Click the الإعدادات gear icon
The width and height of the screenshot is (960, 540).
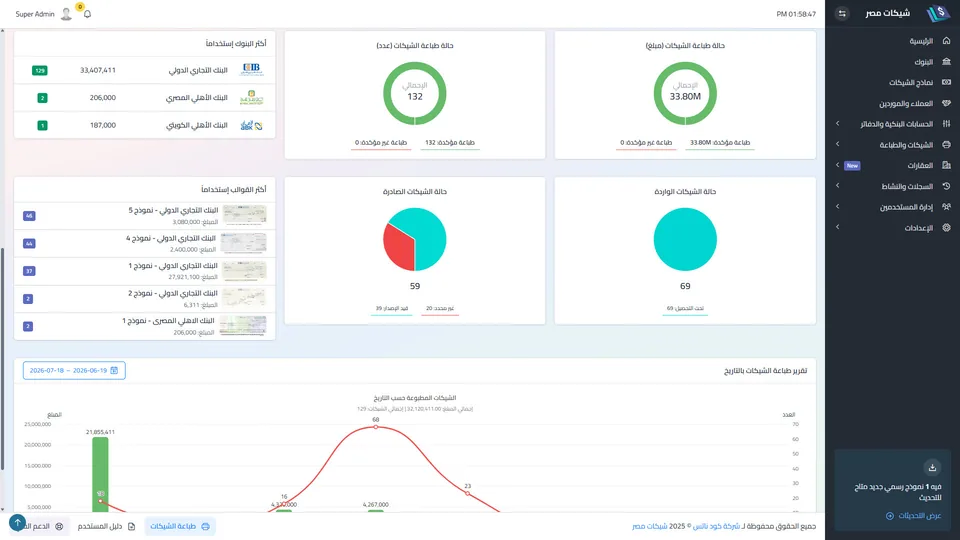946,228
